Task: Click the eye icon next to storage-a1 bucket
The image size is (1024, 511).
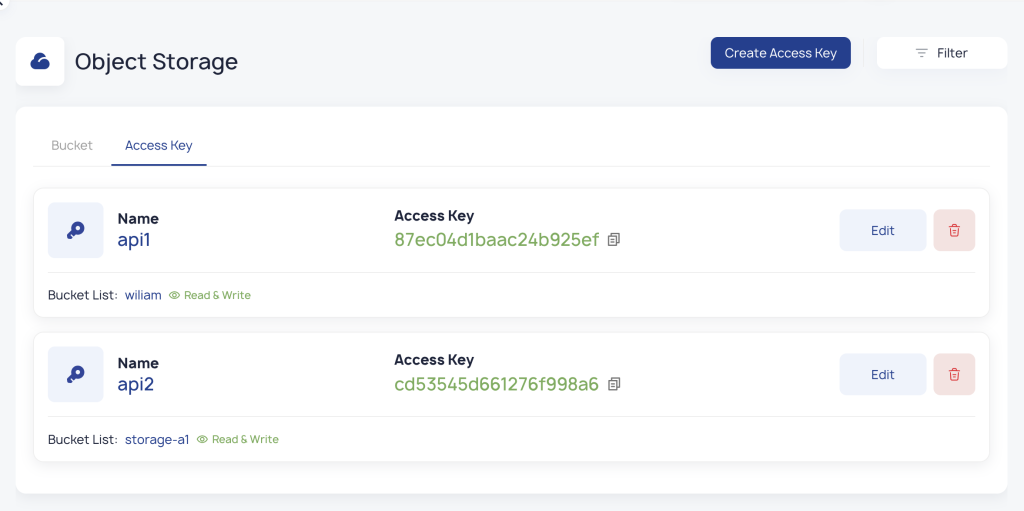Action: coord(202,440)
